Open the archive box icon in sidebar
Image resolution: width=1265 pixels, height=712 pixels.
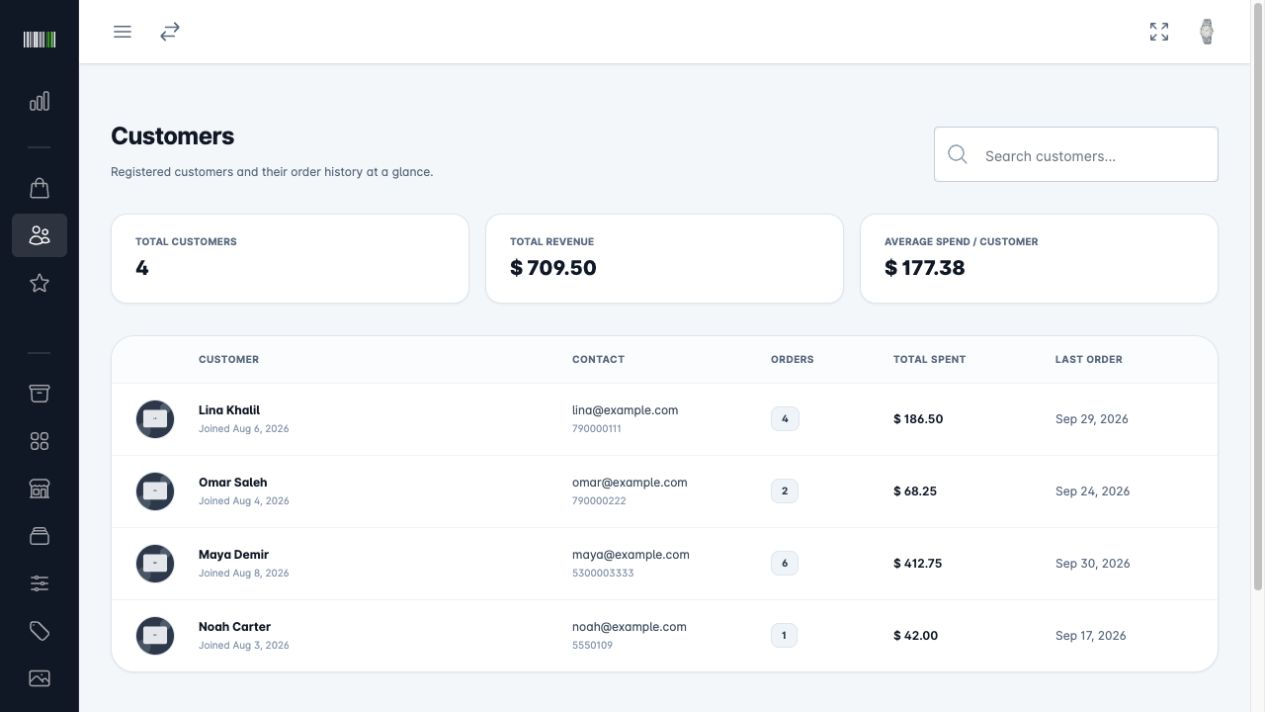39,393
